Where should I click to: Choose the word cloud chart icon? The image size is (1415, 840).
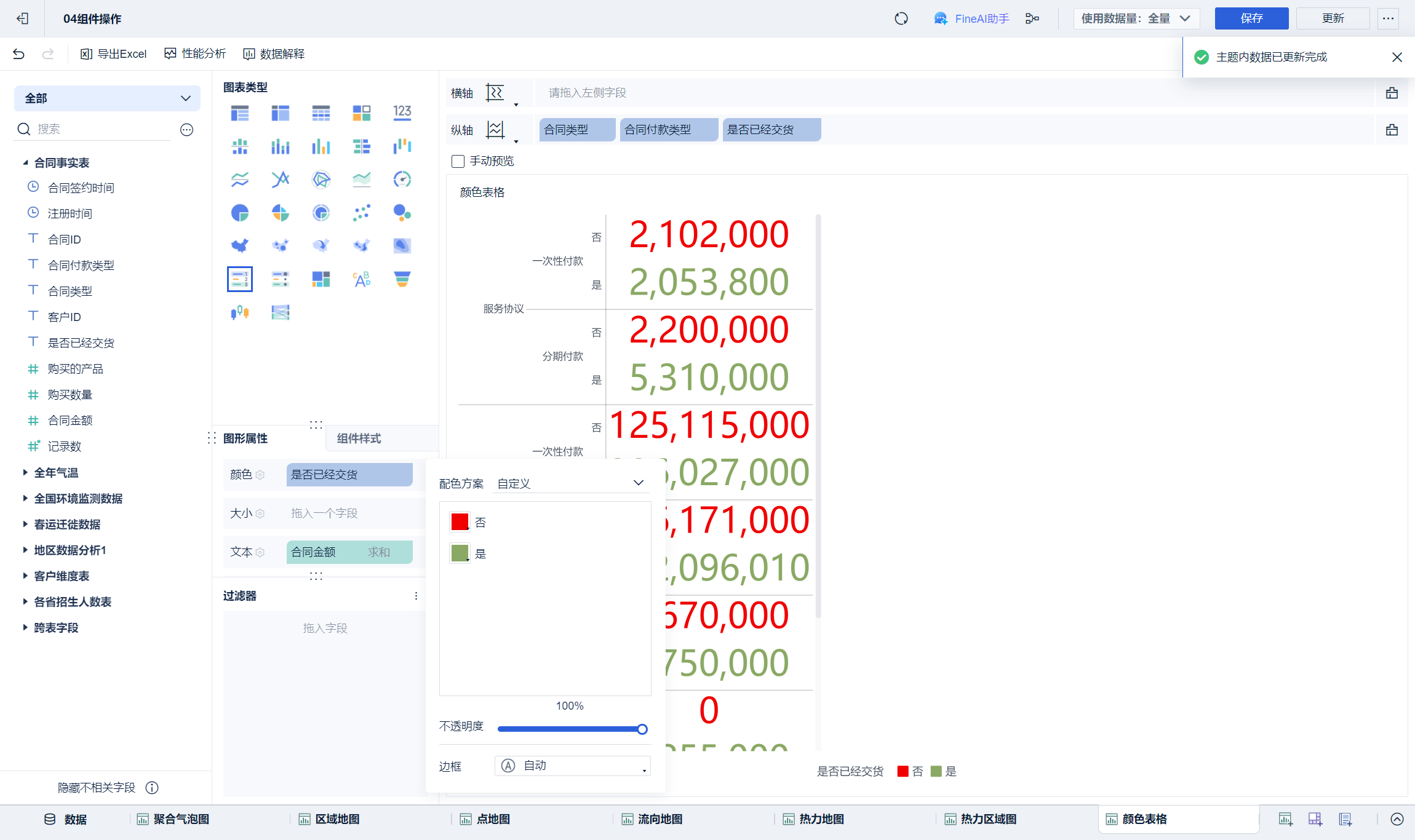pyautogui.click(x=361, y=279)
